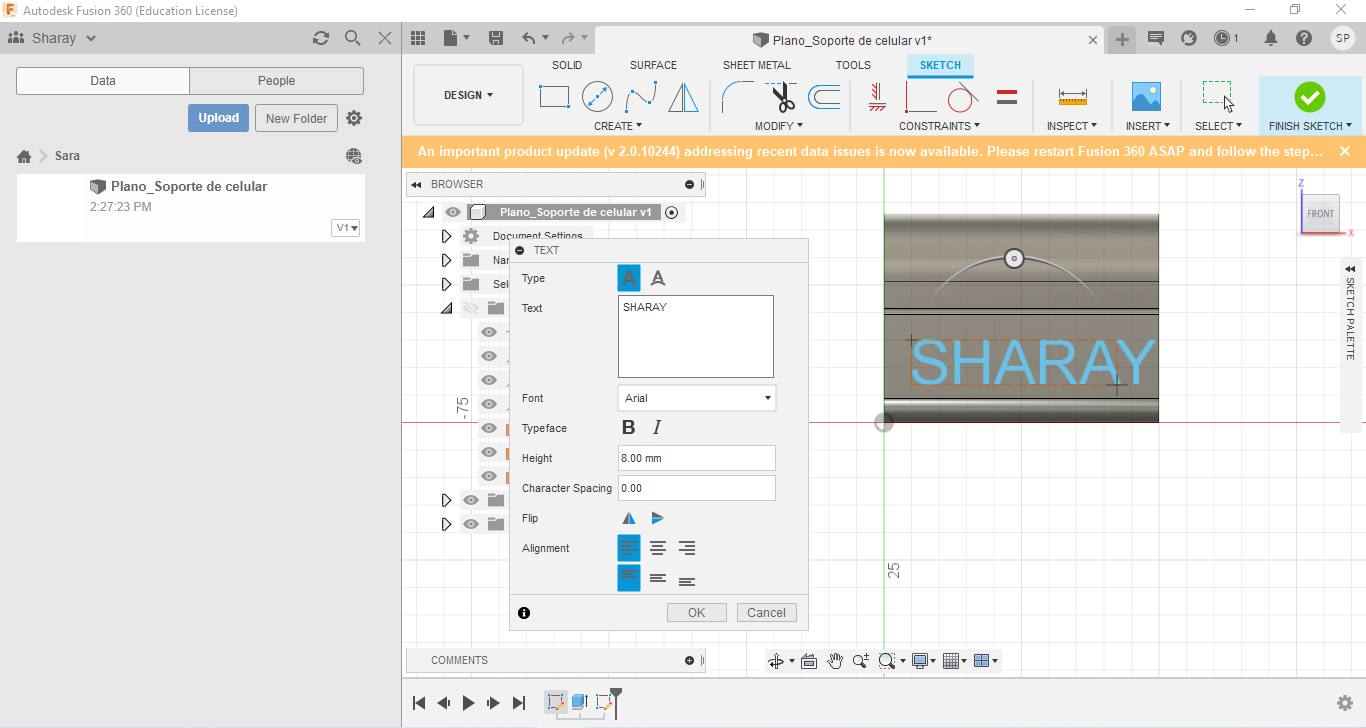
Task: Click the green Finish Sketch checkmark
Action: coord(1309,97)
